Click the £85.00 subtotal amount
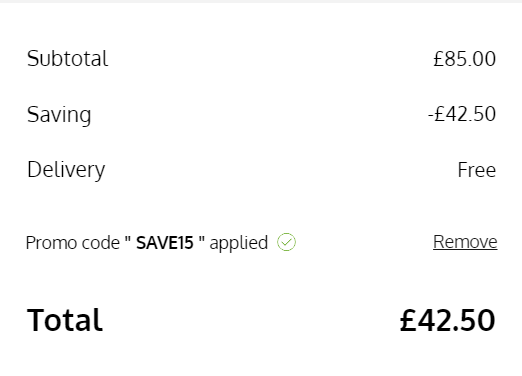 [x=465, y=59]
